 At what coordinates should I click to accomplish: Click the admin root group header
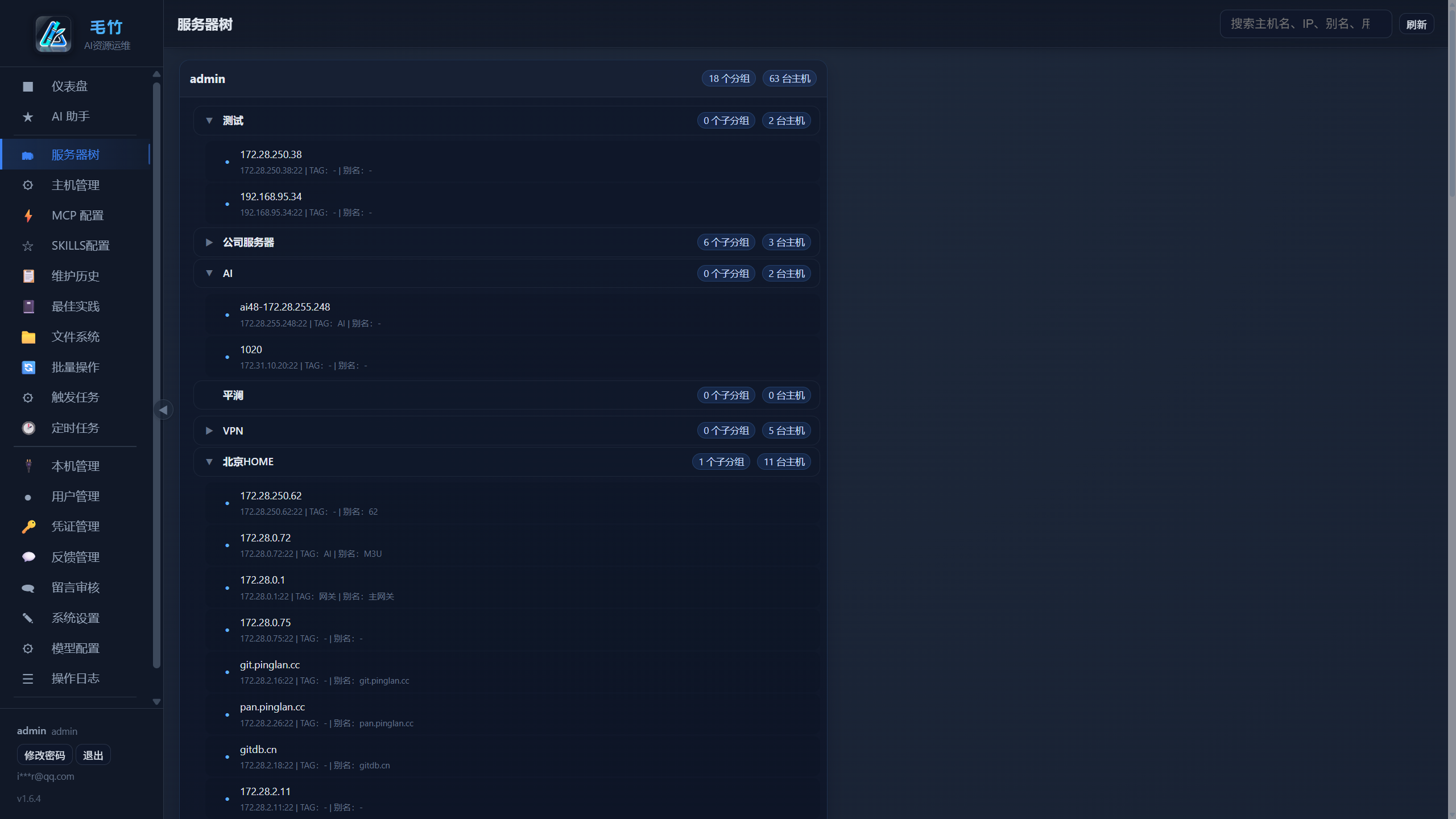(503, 78)
